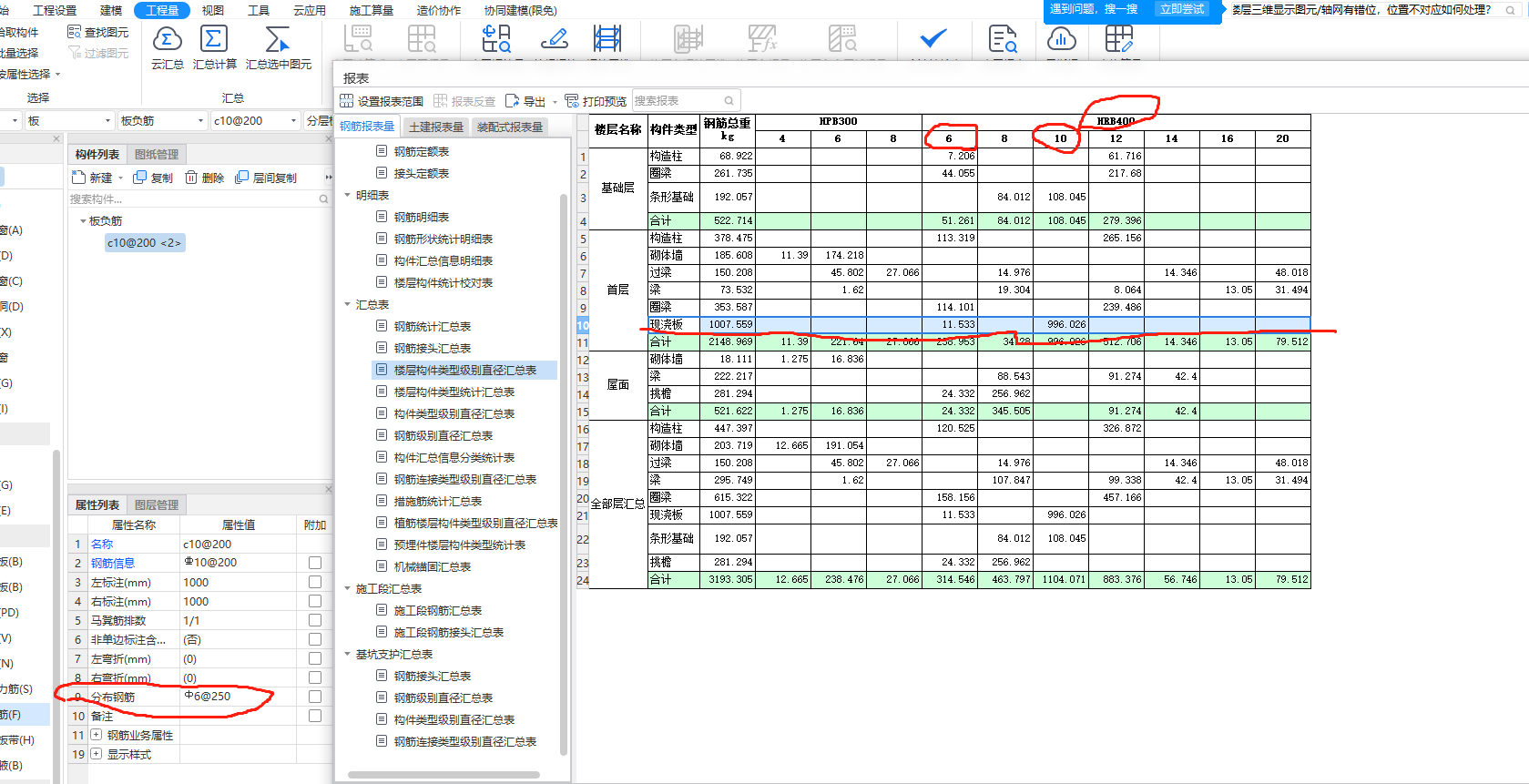Click magnifier icon in 搜索构件 box
This screenshot has width=1529, height=784.
(323, 199)
